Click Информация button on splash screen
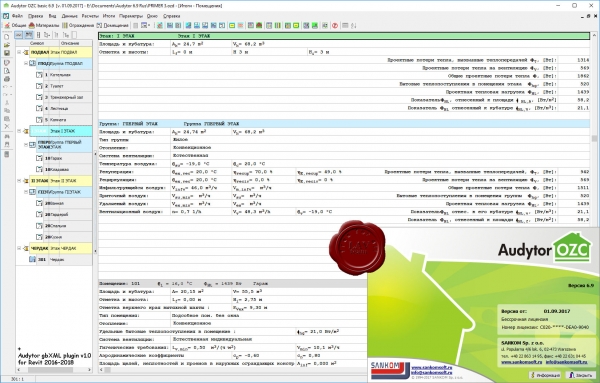Viewport: 600px width, 383px height. click(545, 375)
